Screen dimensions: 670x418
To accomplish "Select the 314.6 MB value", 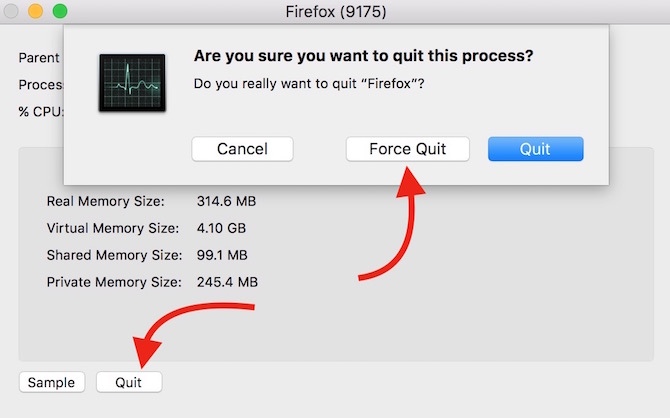I will tap(227, 201).
